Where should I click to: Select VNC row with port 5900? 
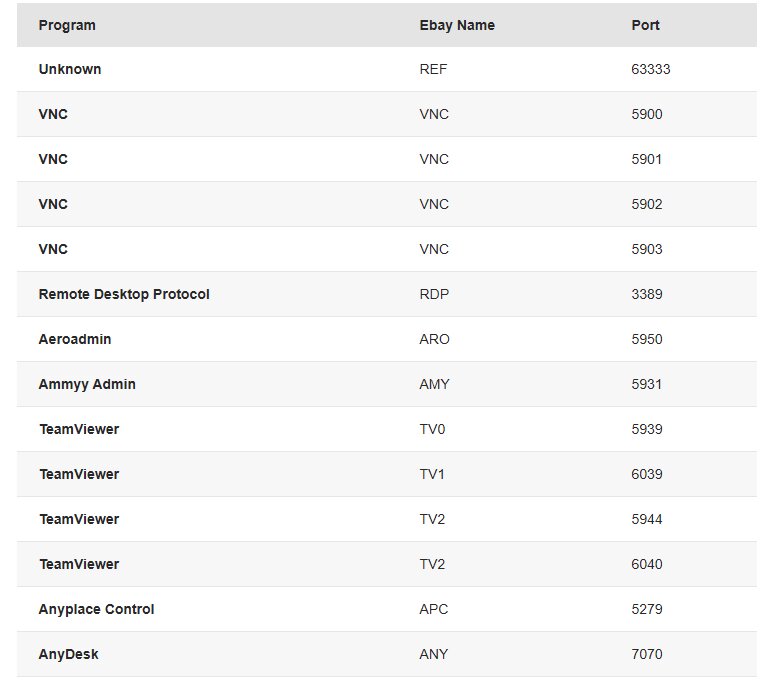(x=387, y=114)
